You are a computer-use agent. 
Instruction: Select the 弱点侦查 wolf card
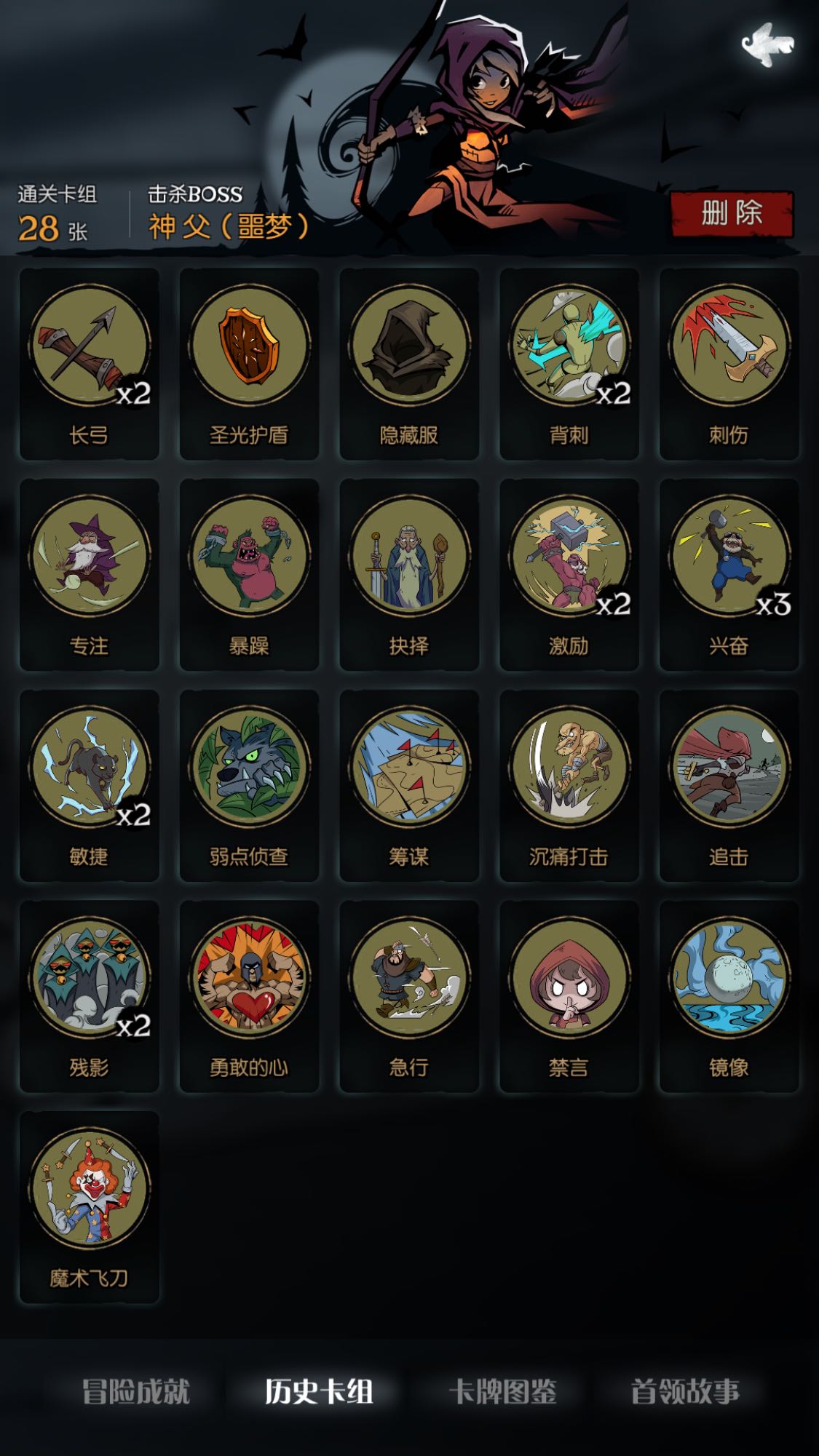(x=249, y=786)
